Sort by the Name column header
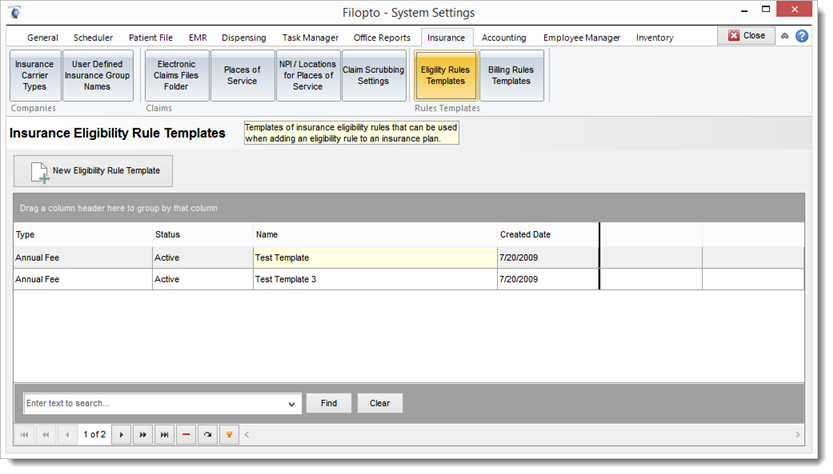 click(x=375, y=234)
